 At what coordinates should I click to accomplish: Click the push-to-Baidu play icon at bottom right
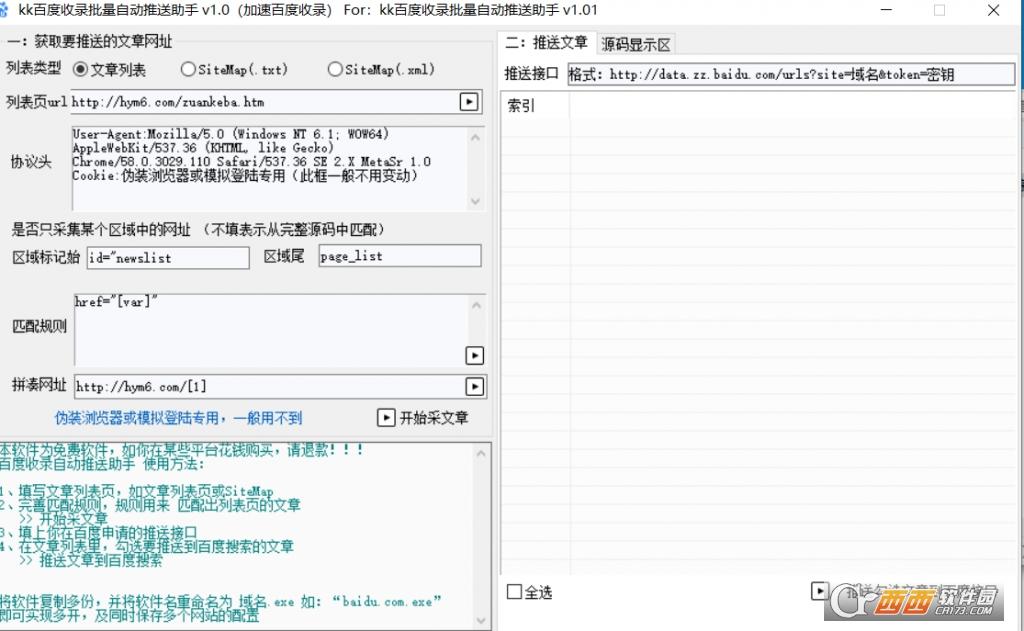tap(820, 591)
